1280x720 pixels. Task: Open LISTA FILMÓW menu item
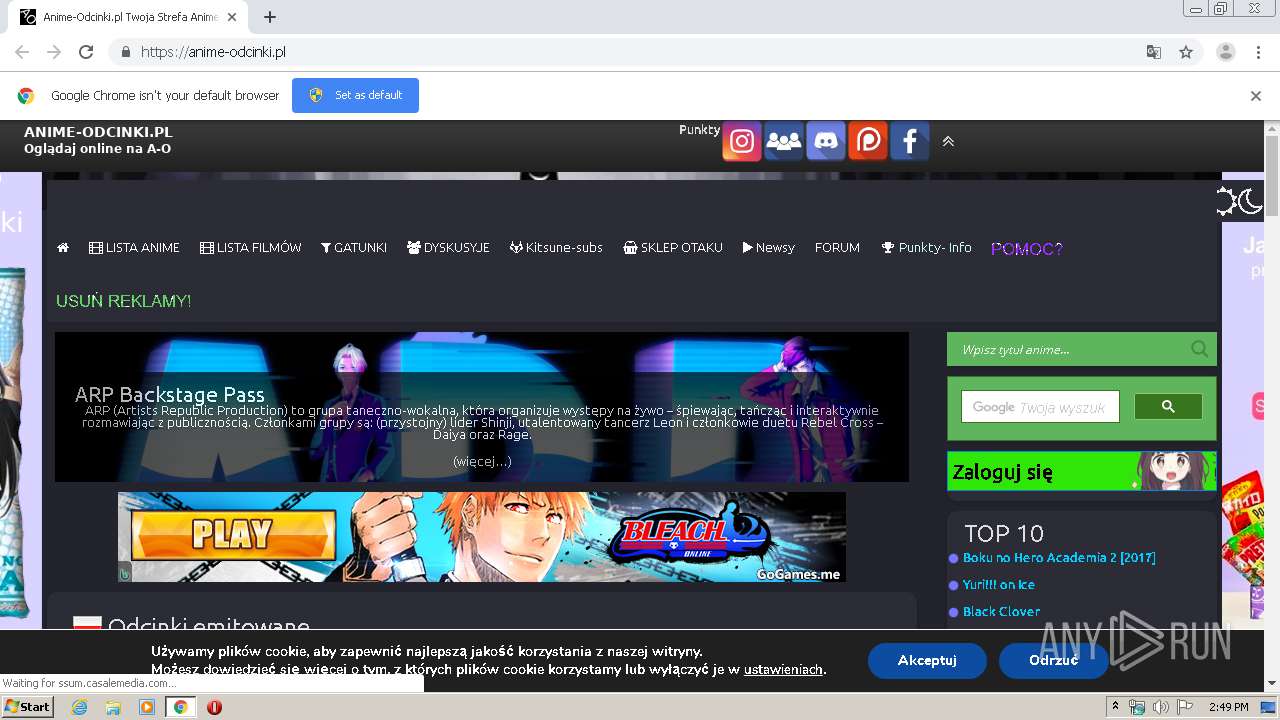point(250,247)
